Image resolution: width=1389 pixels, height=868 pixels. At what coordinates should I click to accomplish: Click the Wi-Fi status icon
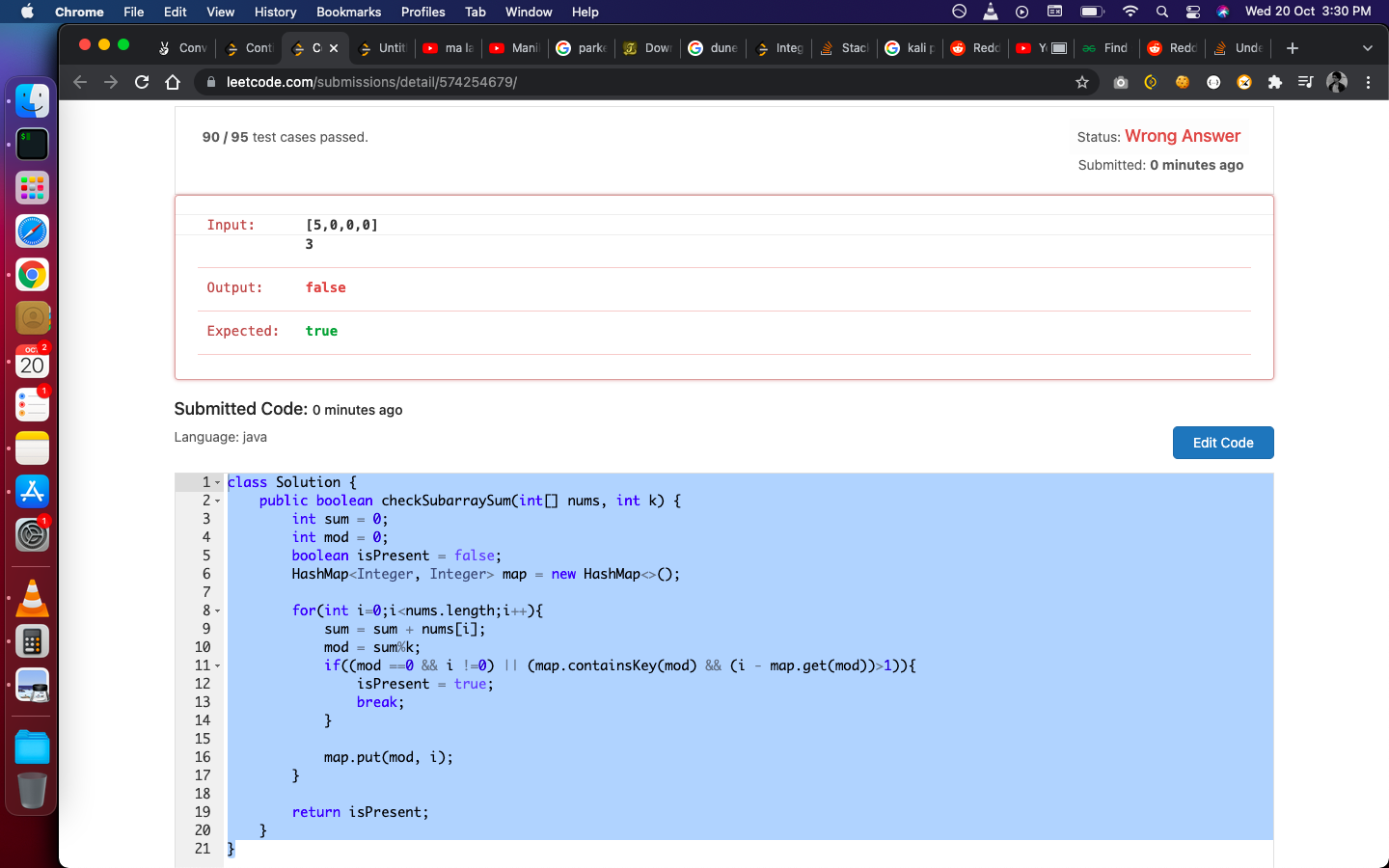1130,12
